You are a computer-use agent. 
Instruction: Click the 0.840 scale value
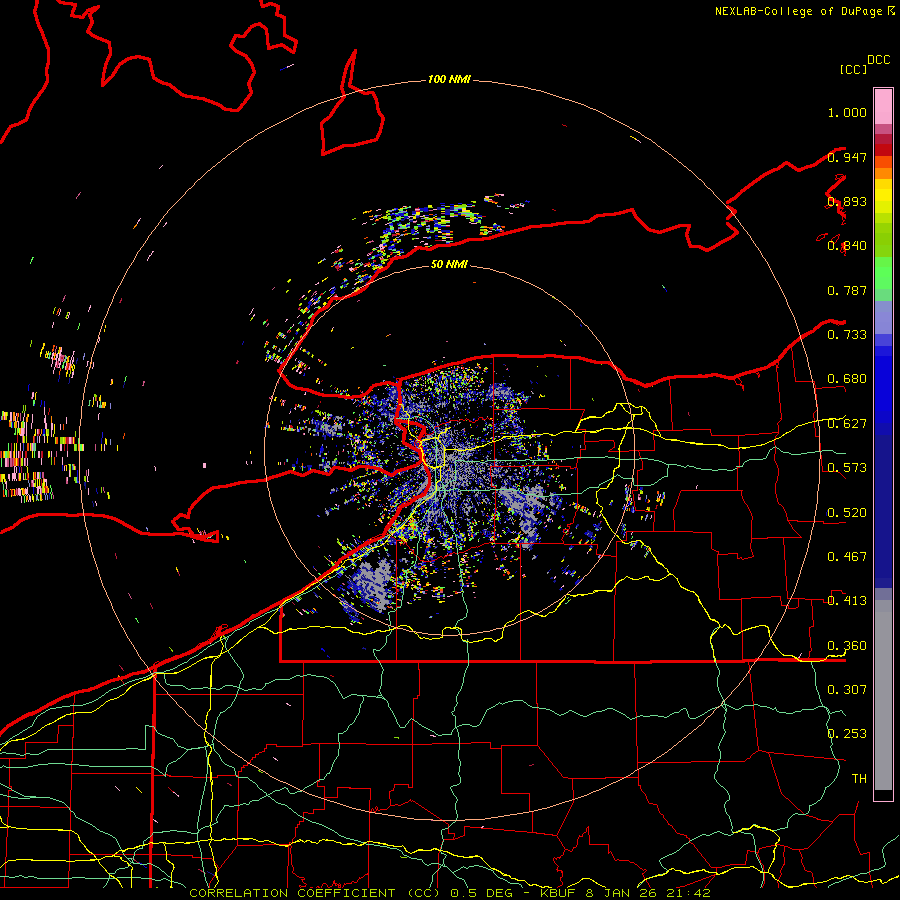pyautogui.click(x=847, y=246)
